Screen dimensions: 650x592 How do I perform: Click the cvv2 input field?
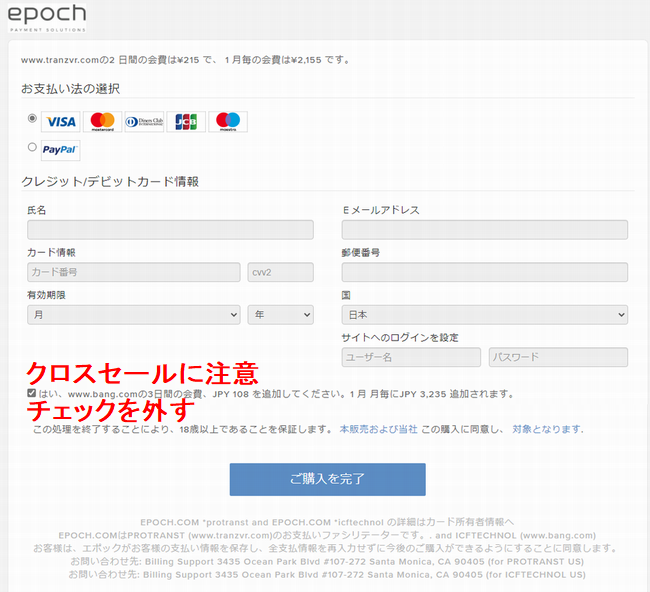(280, 272)
